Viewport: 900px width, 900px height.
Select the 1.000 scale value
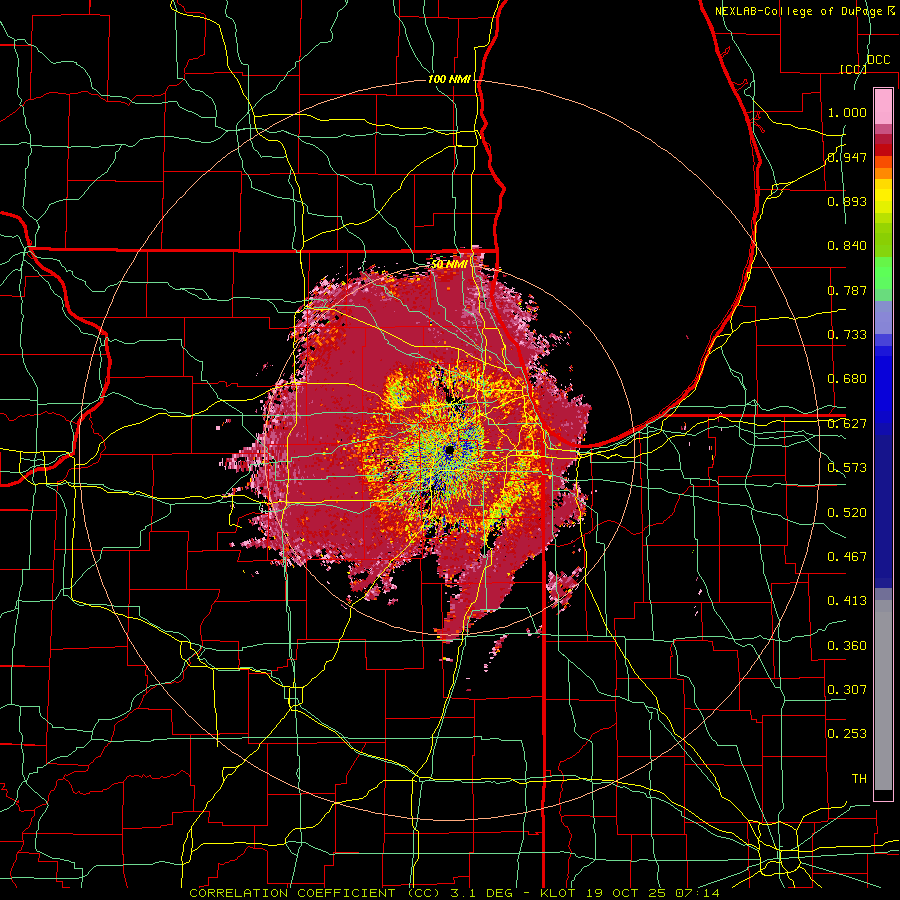(847, 112)
